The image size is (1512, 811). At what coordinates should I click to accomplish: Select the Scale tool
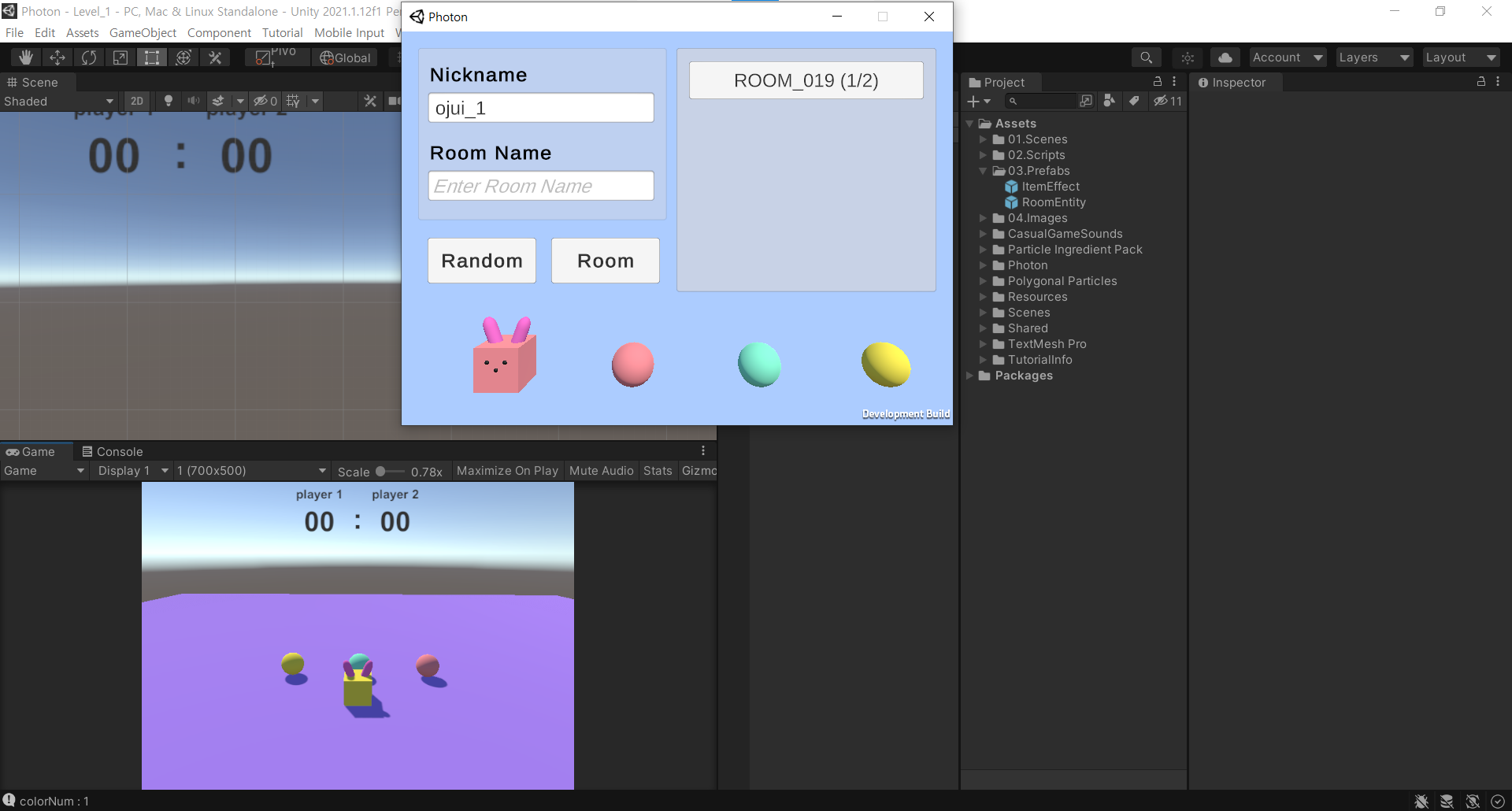(120, 57)
